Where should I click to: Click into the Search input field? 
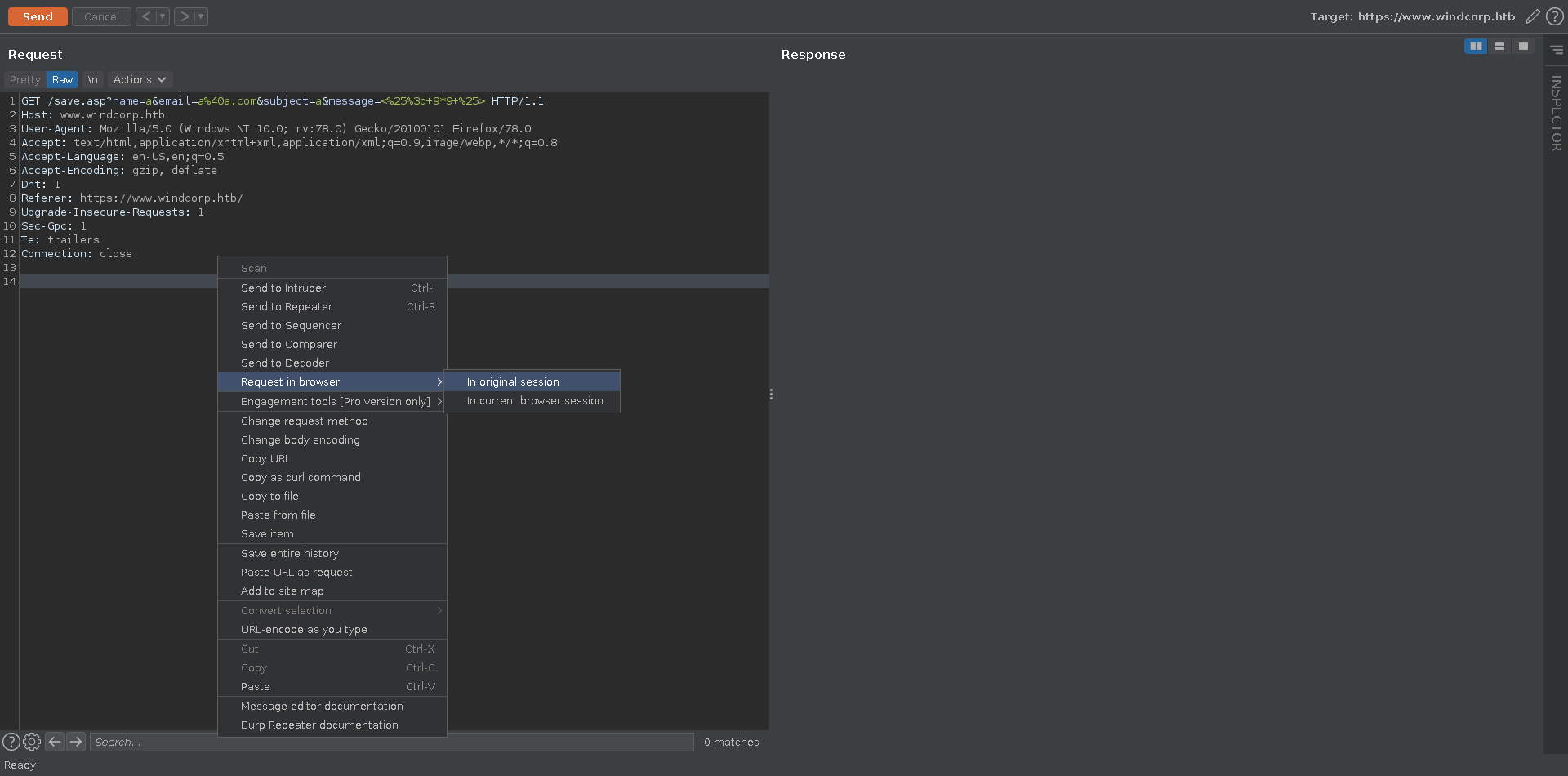click(x=392, y=742)
